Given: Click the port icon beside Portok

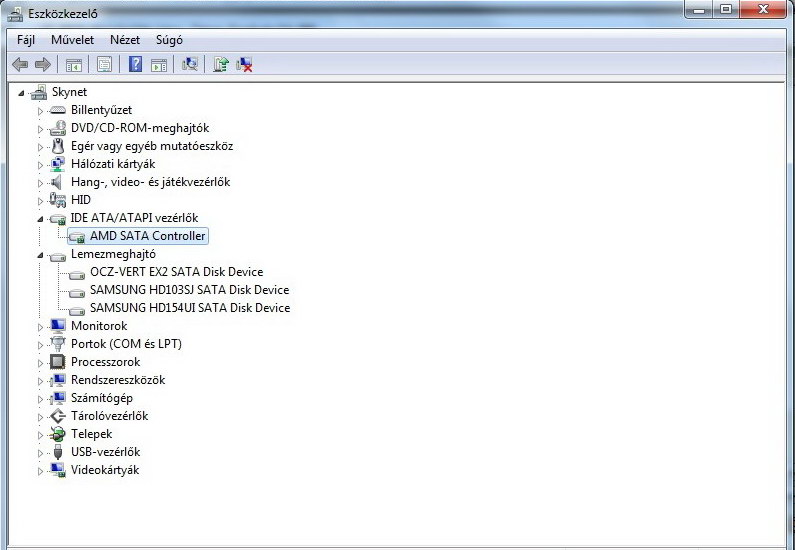Looking at the screenshot, I should pyautogui.click(x=58, y=344).
